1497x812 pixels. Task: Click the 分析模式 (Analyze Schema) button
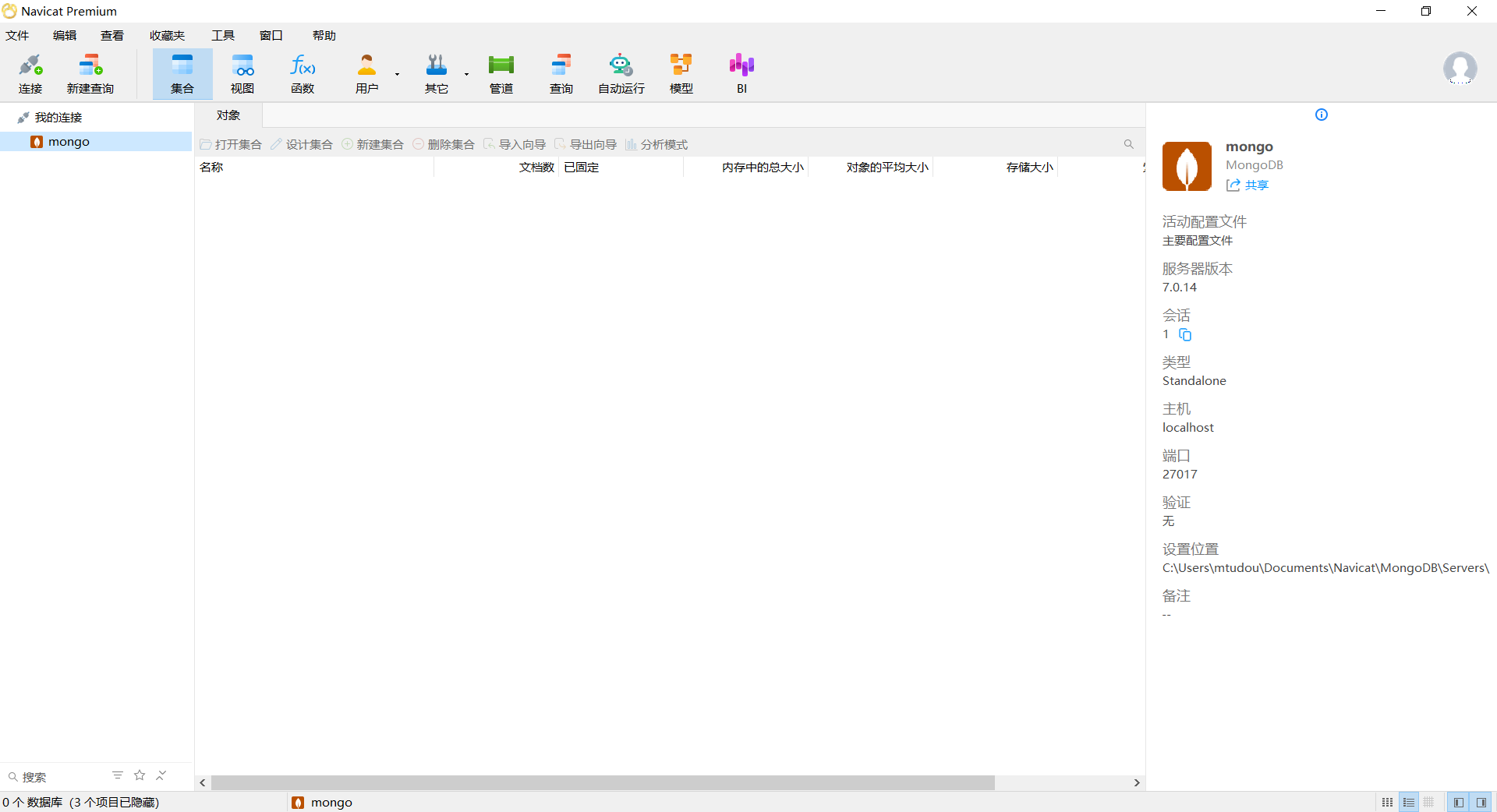click(656, 144)
